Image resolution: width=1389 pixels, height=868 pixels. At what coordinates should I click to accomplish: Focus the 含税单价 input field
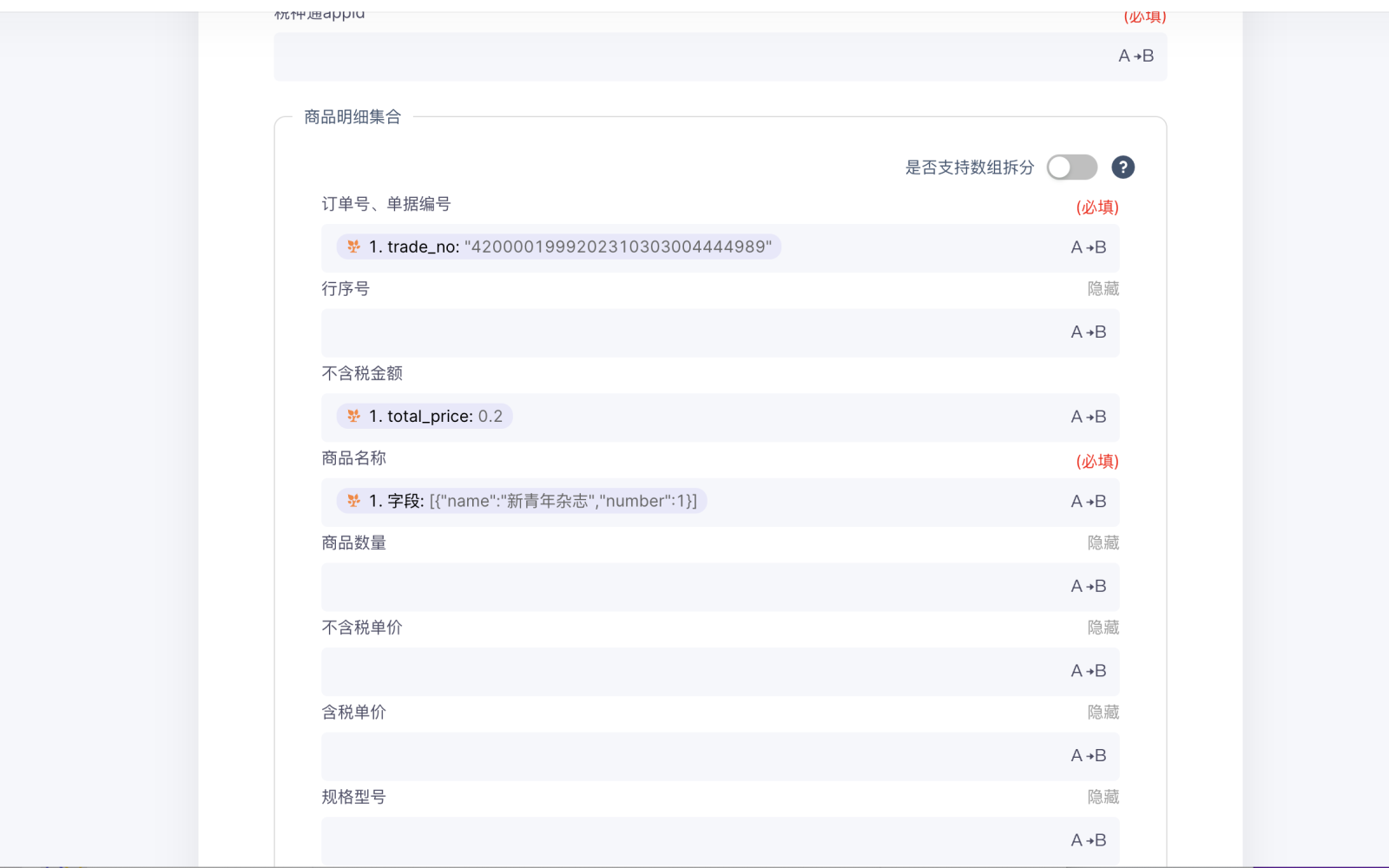[721, 756]
